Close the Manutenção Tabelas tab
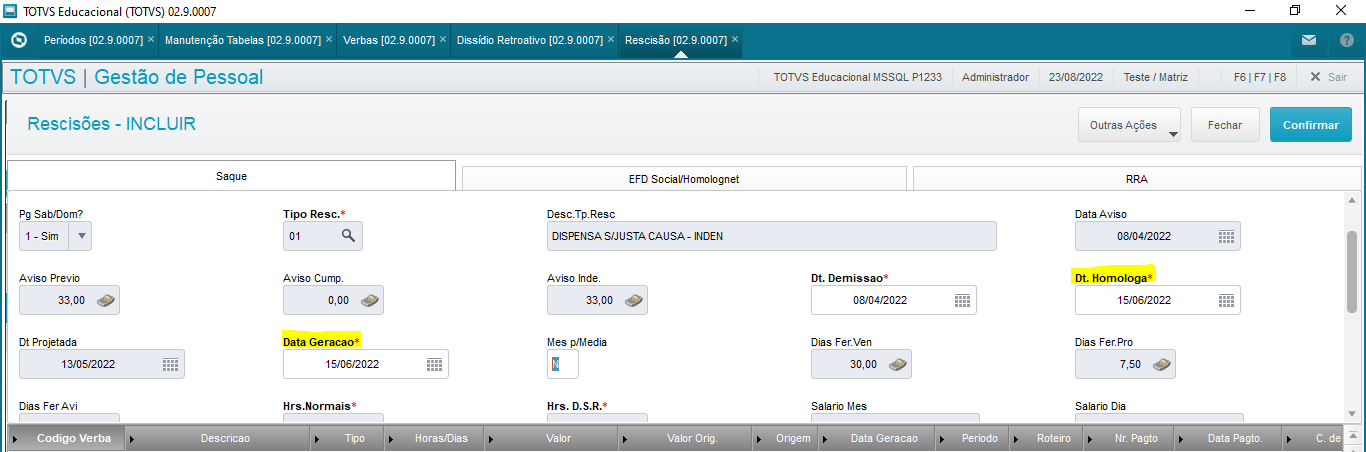Screen dimensions: 1366x452 click(329, 40)
